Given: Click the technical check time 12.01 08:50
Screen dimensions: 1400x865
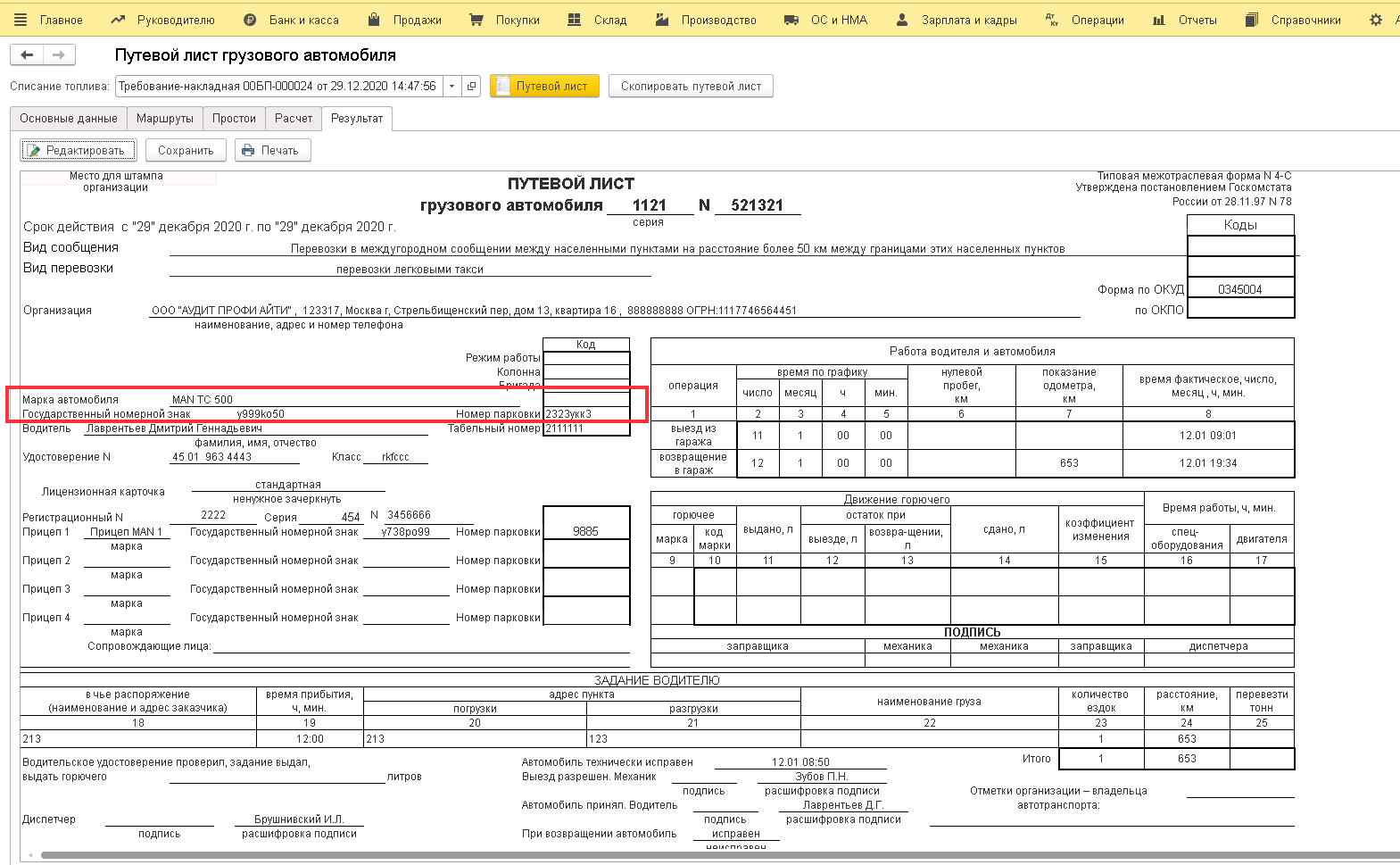Looking at the screenshot, I should [x=800, y=762].
